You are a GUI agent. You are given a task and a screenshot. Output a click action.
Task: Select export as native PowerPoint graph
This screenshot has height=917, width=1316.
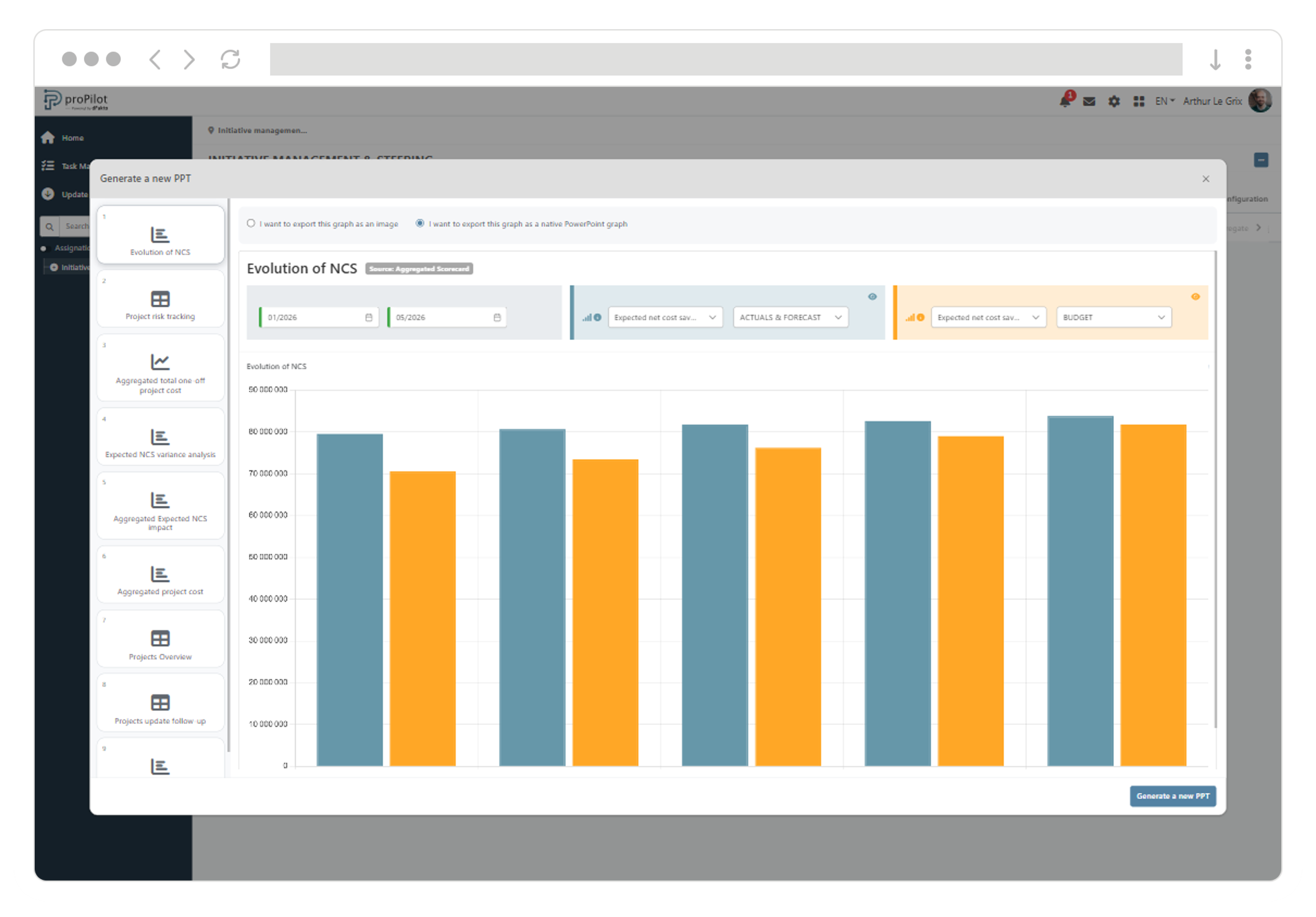(420, 224)
